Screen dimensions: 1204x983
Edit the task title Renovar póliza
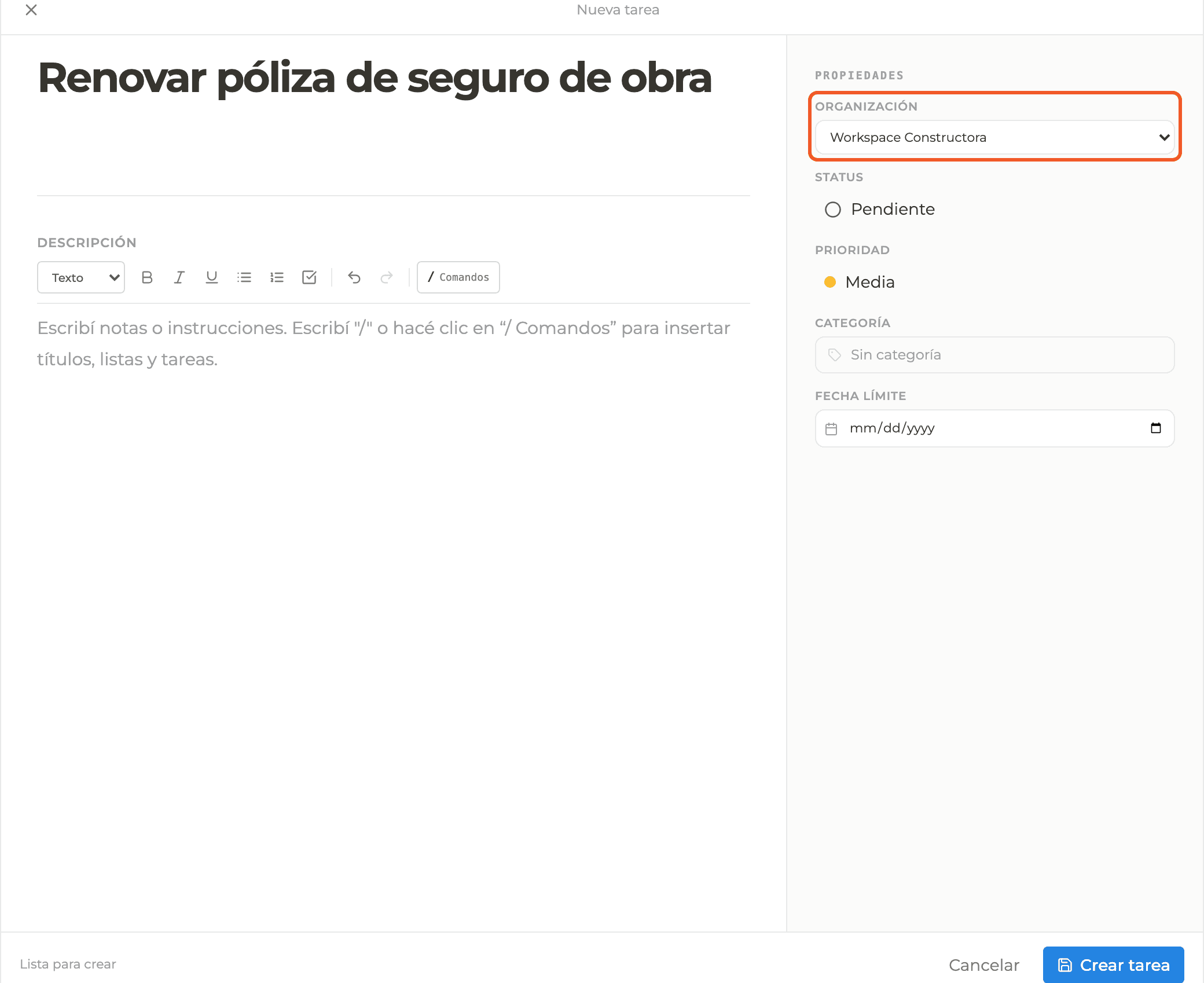click(375, 78)
